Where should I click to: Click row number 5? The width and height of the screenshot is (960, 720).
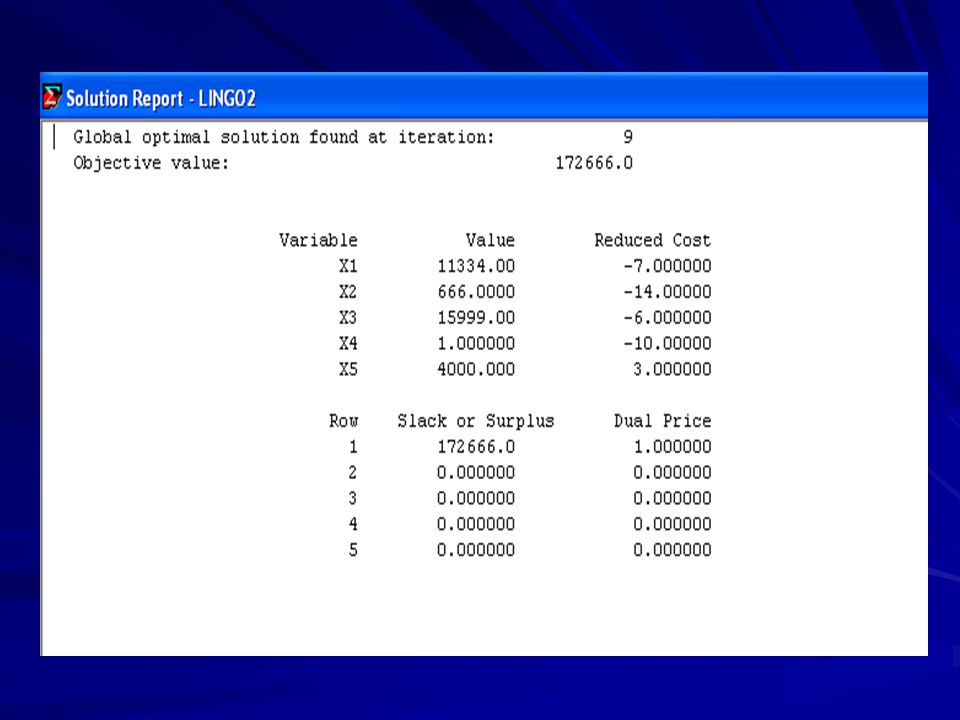click(353, 550)
